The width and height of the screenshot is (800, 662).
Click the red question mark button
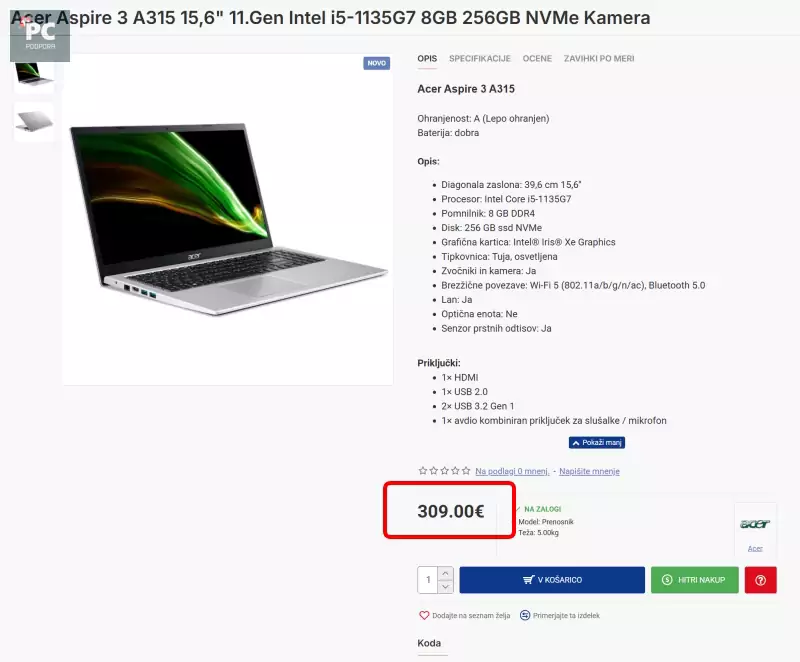click(x=760, y=580)
